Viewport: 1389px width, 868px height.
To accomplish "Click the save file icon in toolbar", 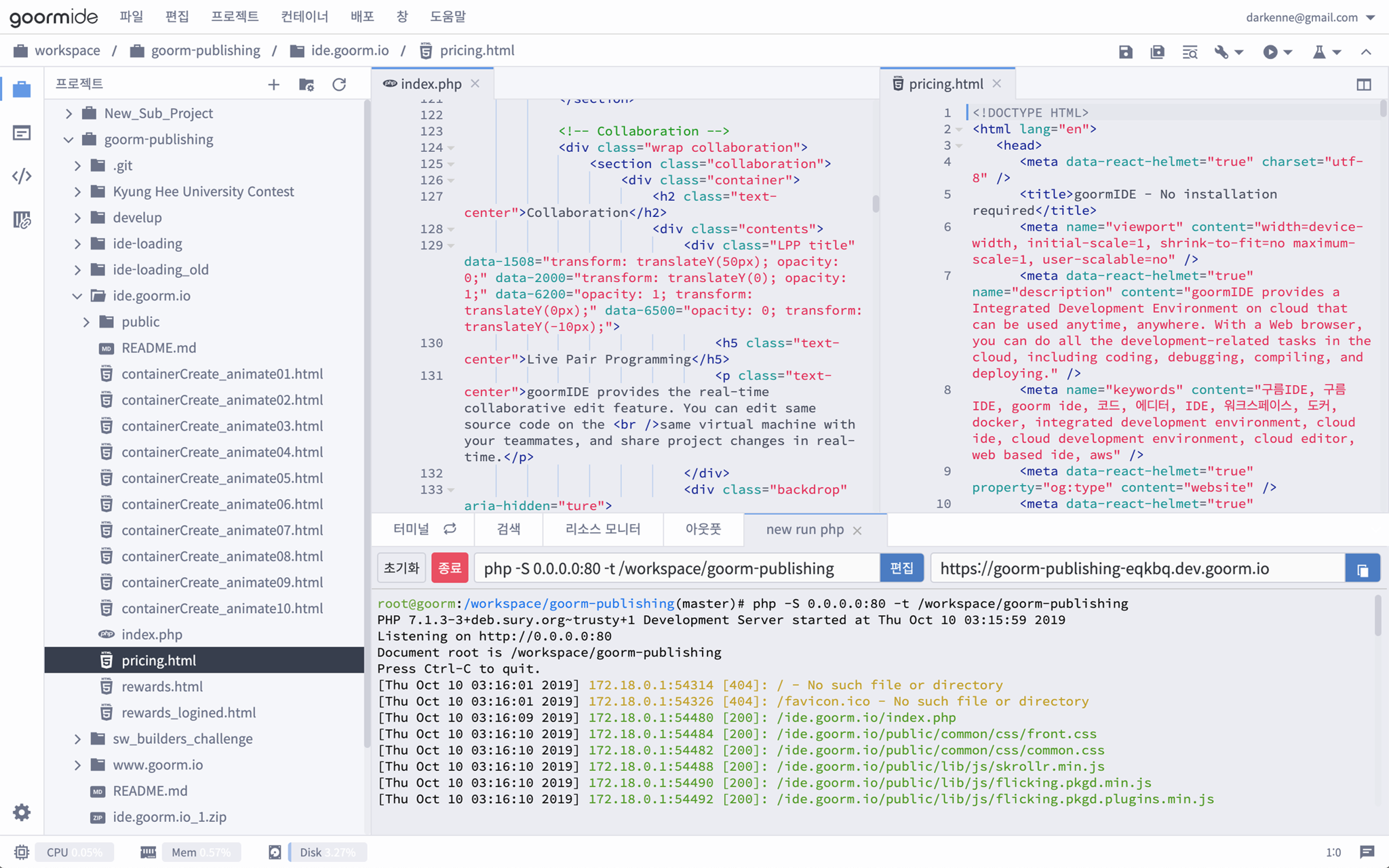I will 1125,52.
